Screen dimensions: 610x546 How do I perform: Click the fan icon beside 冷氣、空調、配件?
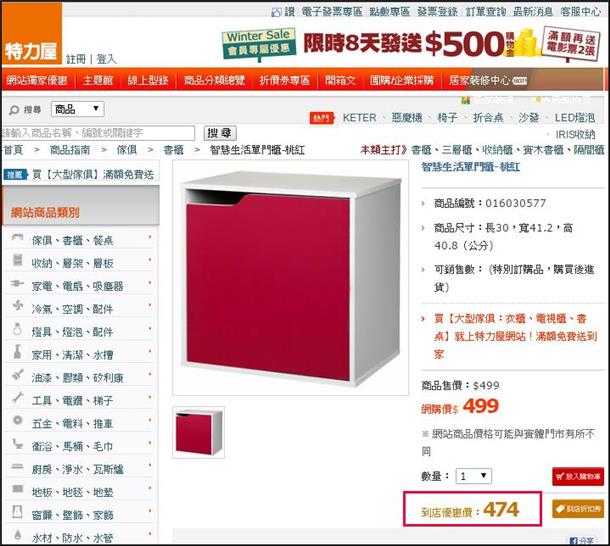pos(18,305)
